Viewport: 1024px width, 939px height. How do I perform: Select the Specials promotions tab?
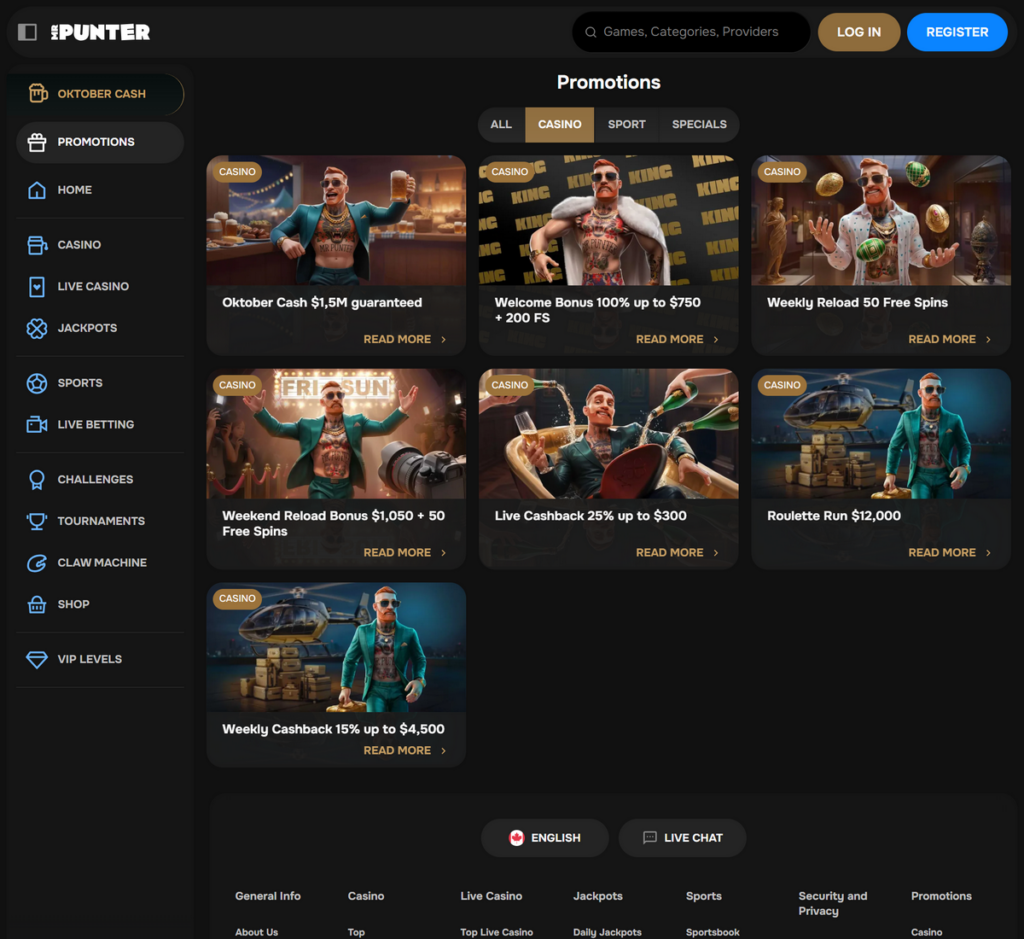click(699, 125)
